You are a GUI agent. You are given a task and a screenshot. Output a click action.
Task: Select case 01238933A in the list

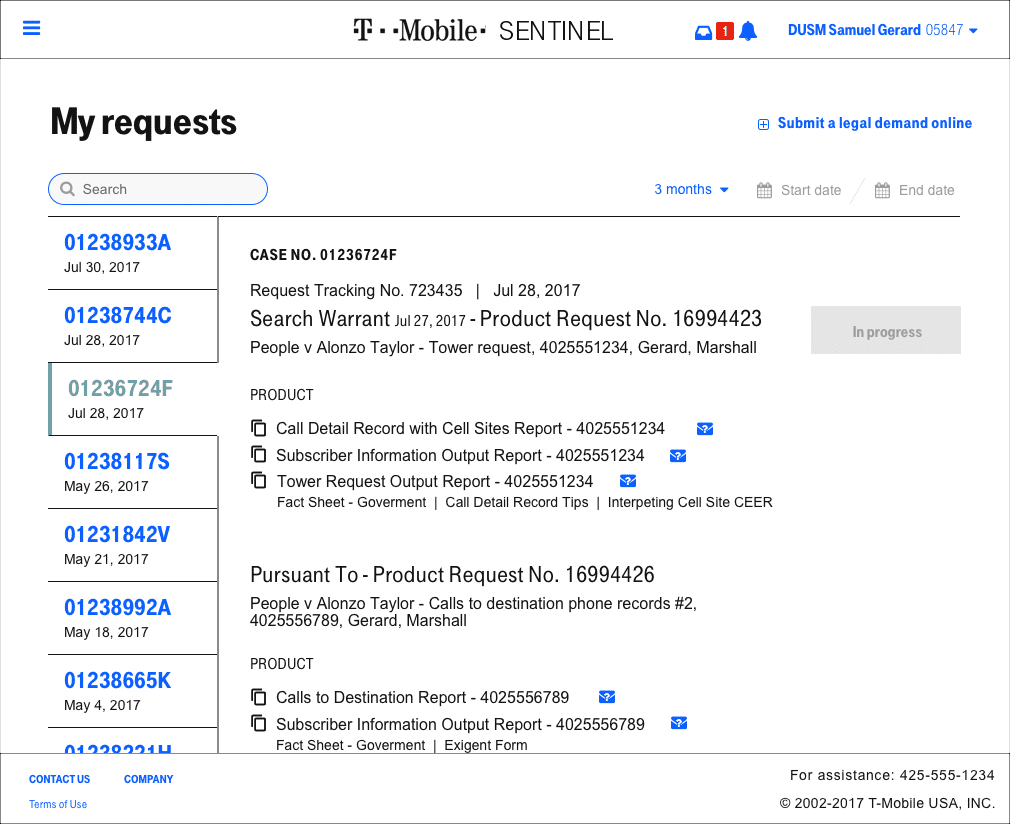pos(118,242)
